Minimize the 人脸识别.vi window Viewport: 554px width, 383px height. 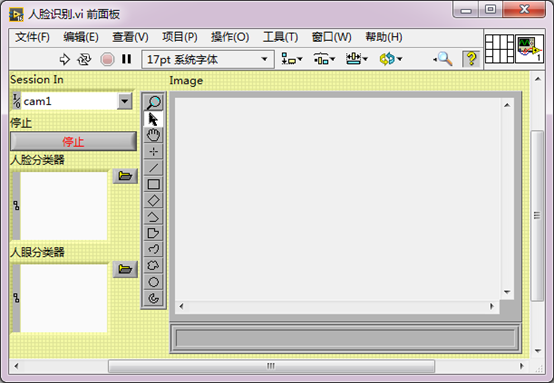pos(466,10)
